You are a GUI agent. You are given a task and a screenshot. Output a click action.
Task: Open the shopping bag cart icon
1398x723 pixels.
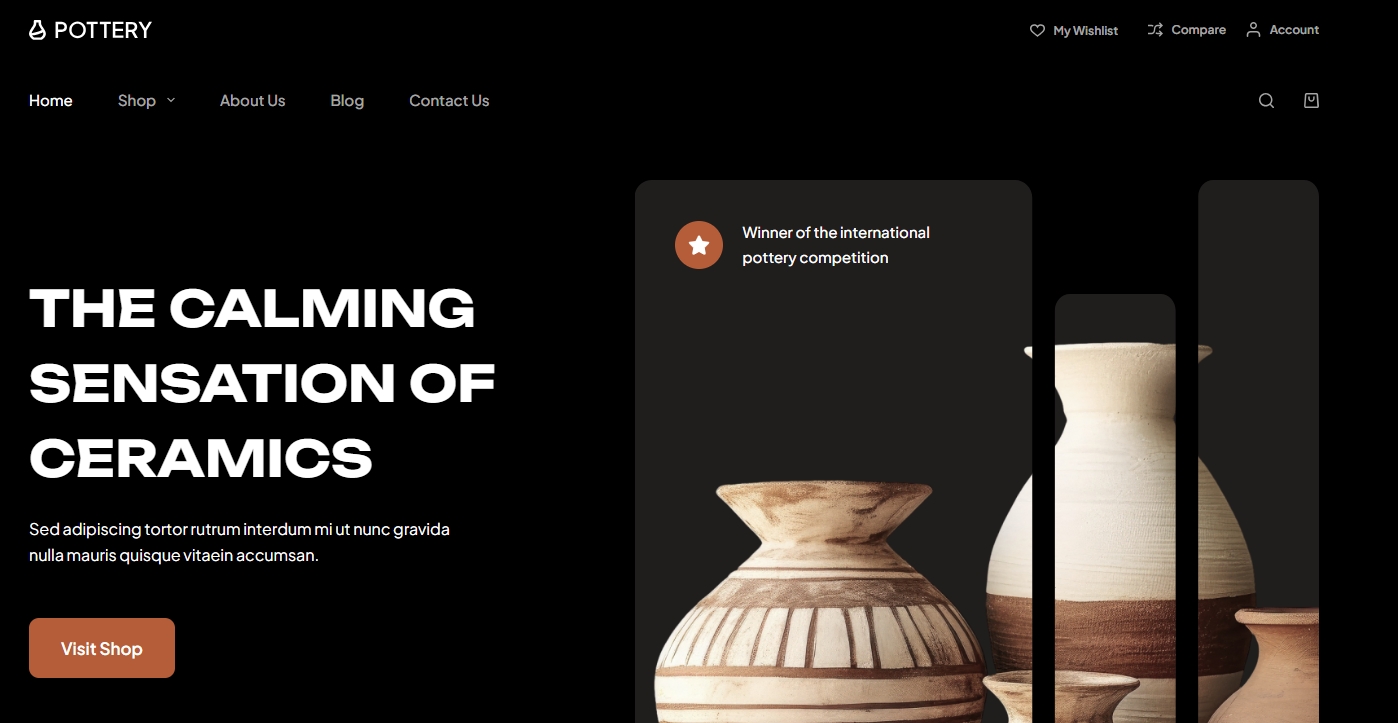1311,100
